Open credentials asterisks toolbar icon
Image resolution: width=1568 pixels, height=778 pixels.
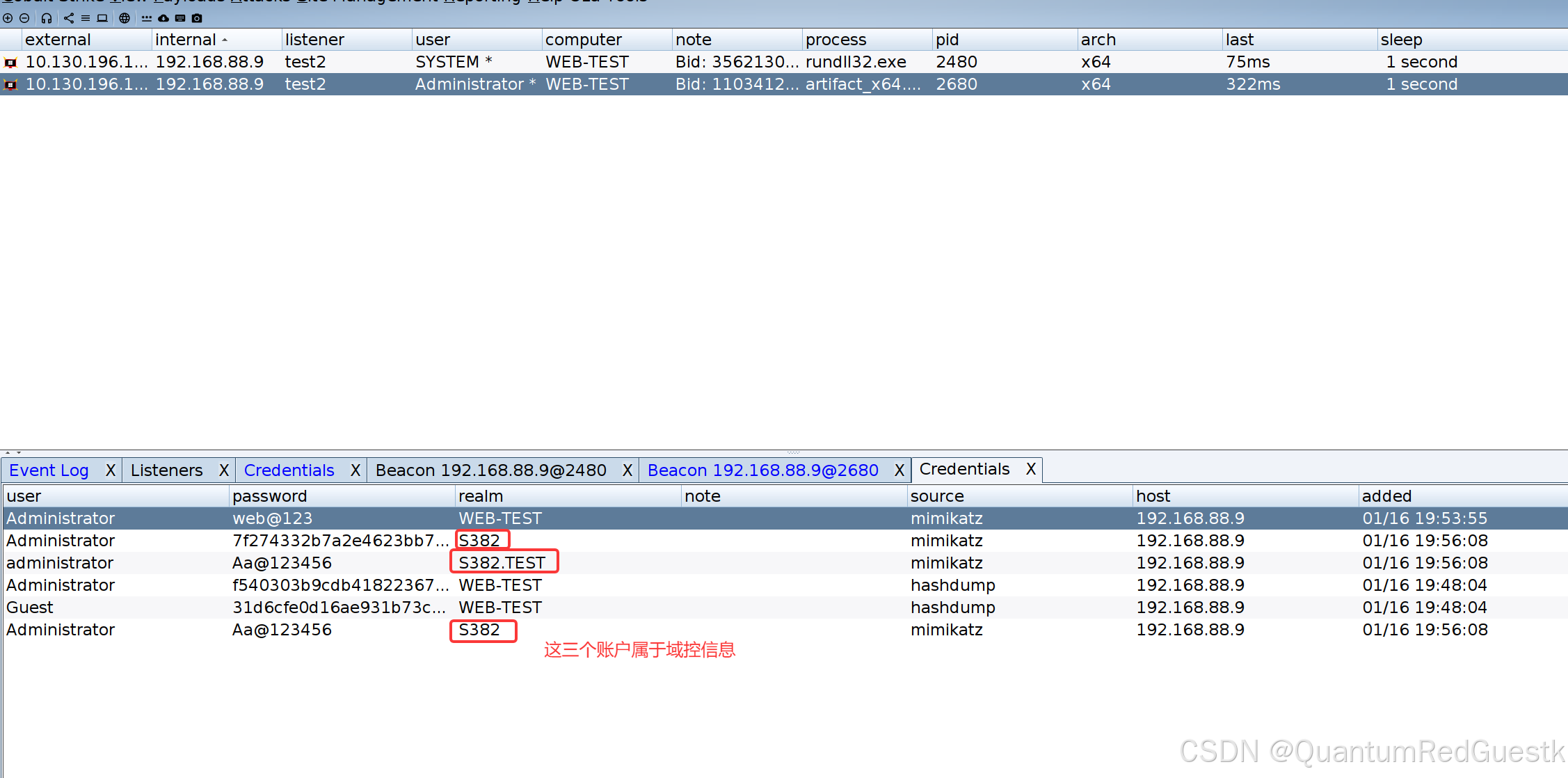(147, 18)
